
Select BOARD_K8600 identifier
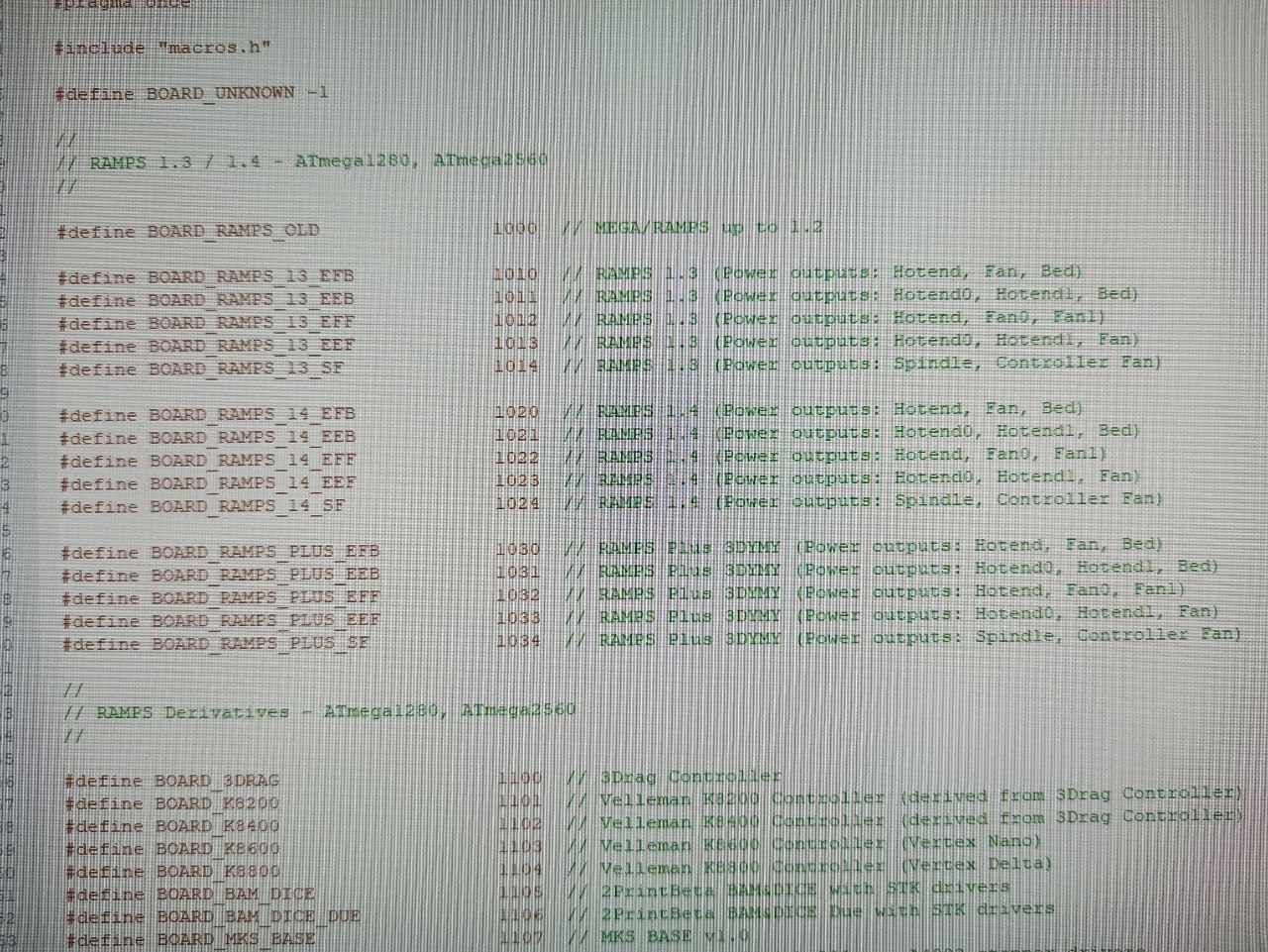(218, 850)
